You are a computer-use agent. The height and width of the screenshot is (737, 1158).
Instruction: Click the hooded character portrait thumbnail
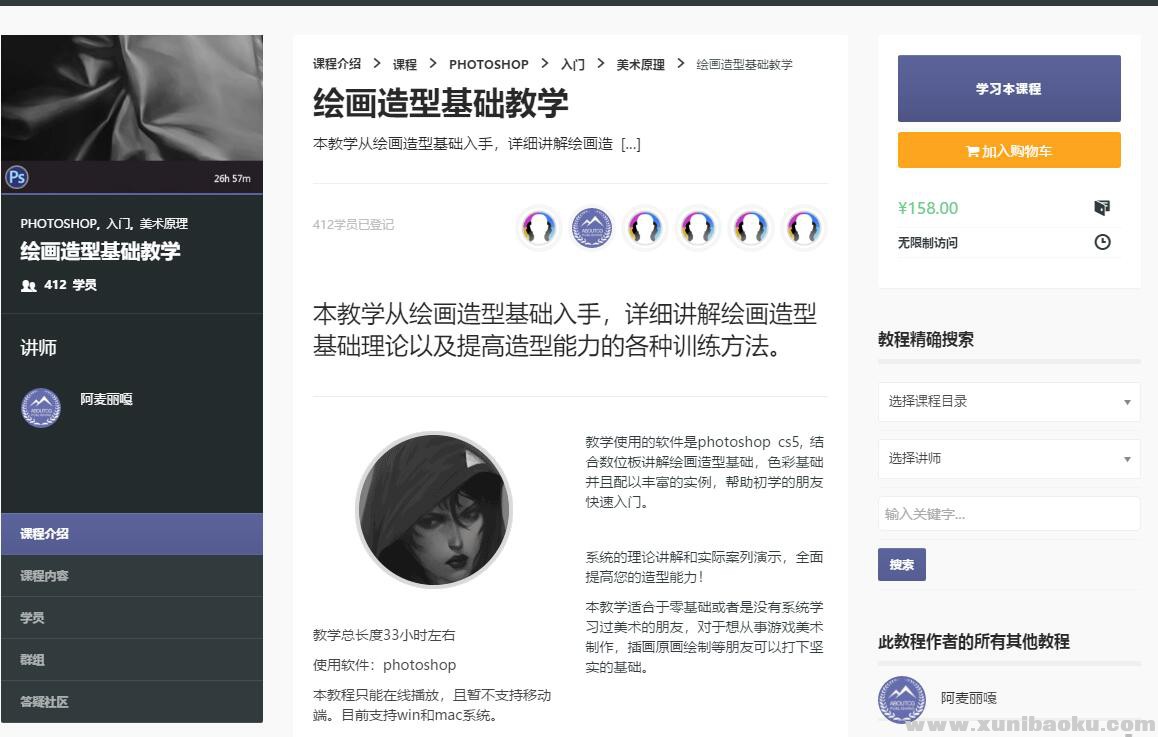[x=434, y=510]
